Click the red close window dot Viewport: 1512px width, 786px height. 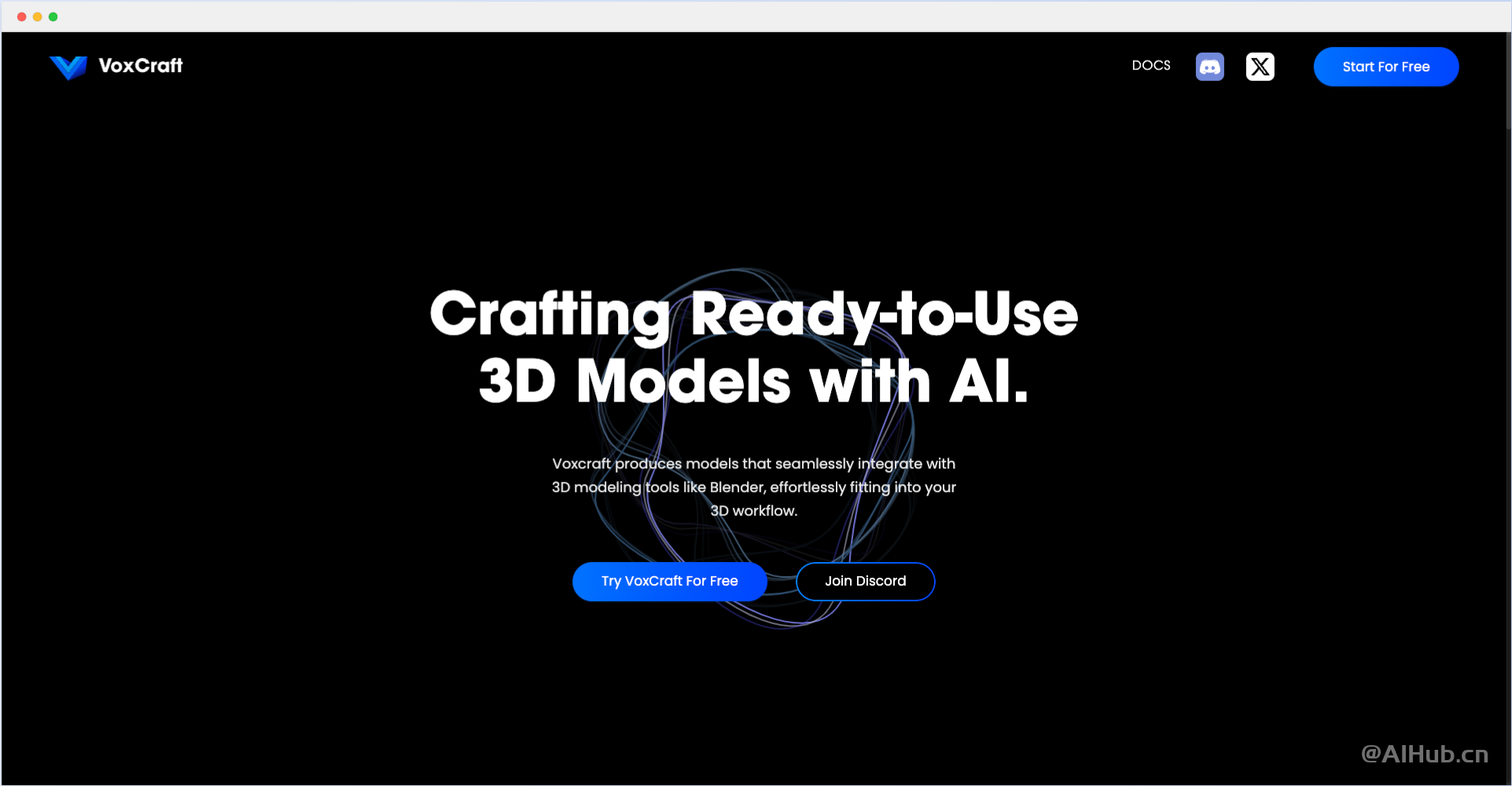pos(21,17)
